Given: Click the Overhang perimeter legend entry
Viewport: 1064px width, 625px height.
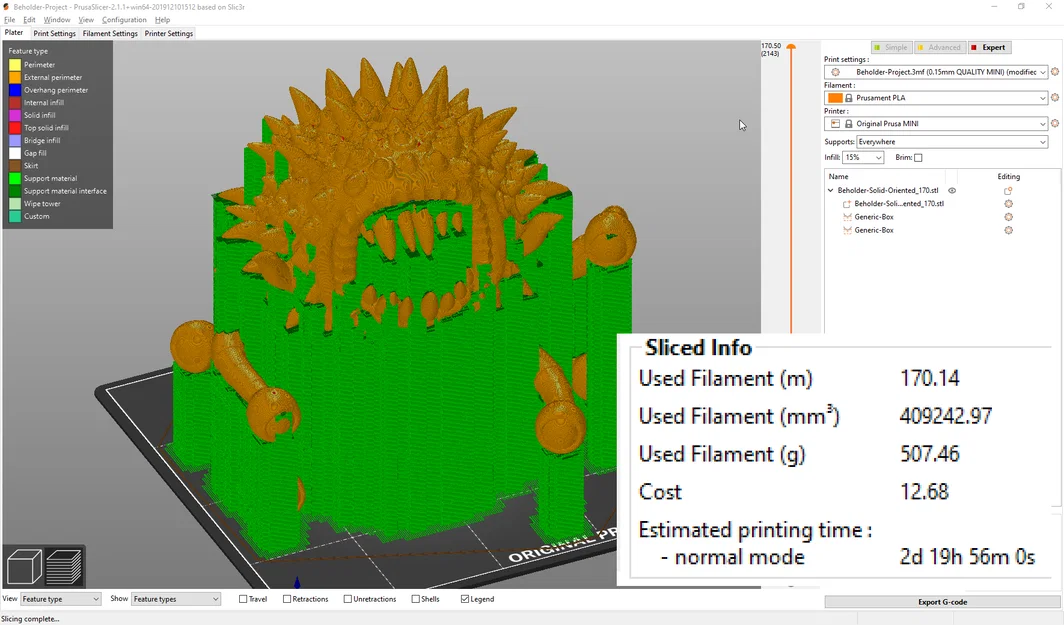Looking at the screenshot, I should coord(56,90).
